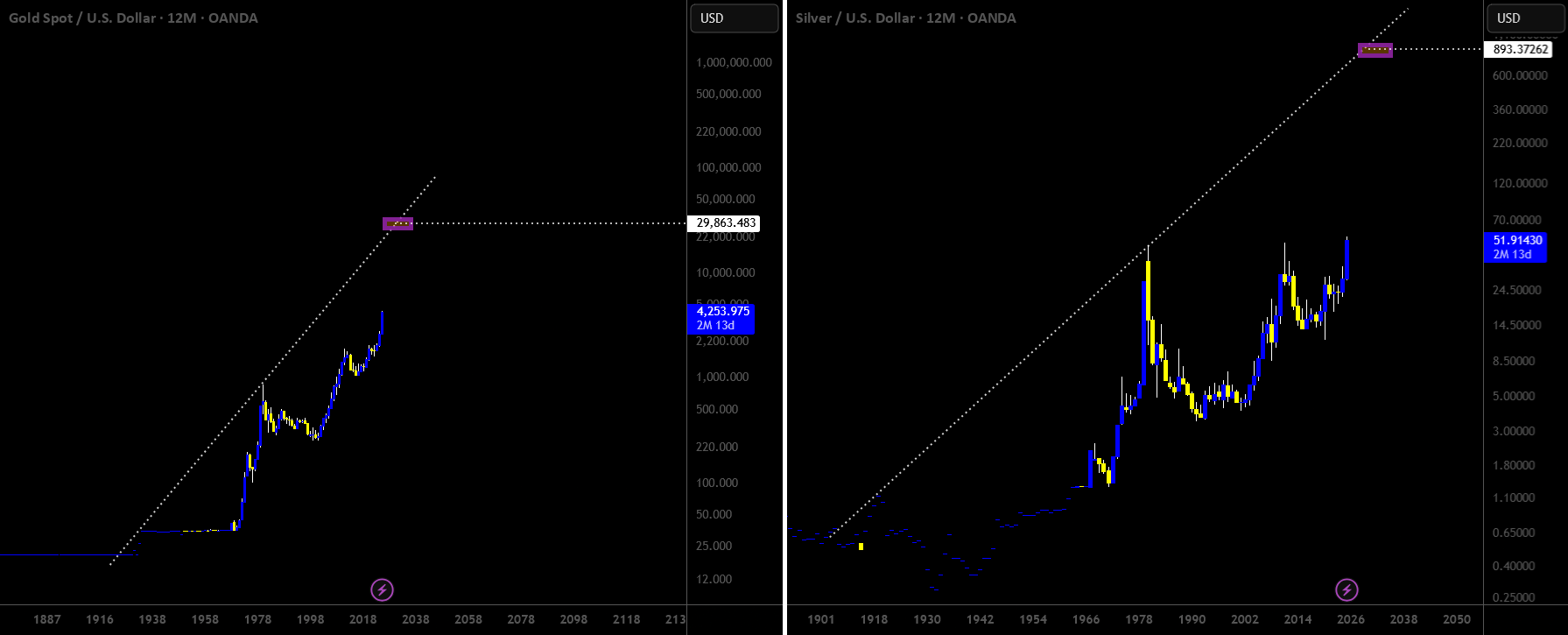Click 3.00000 on the silver price scale

pyautogui.click(x=1514, y=431)
